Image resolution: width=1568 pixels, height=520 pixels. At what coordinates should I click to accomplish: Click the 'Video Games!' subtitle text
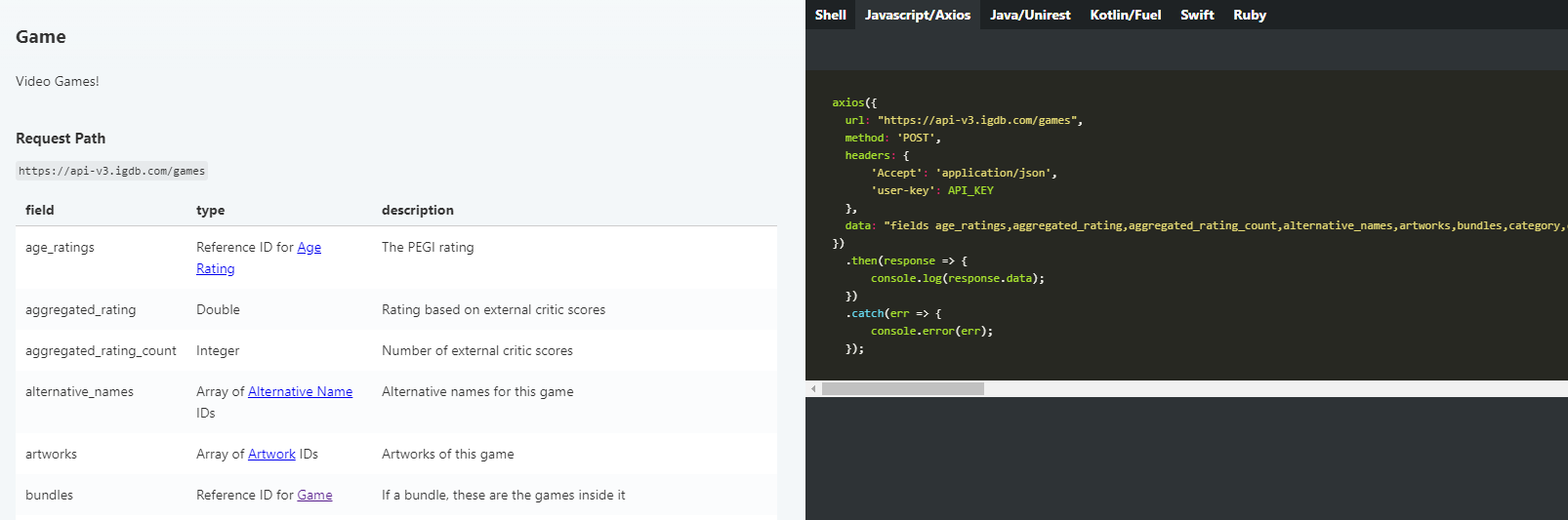click(x=58, y=81)
